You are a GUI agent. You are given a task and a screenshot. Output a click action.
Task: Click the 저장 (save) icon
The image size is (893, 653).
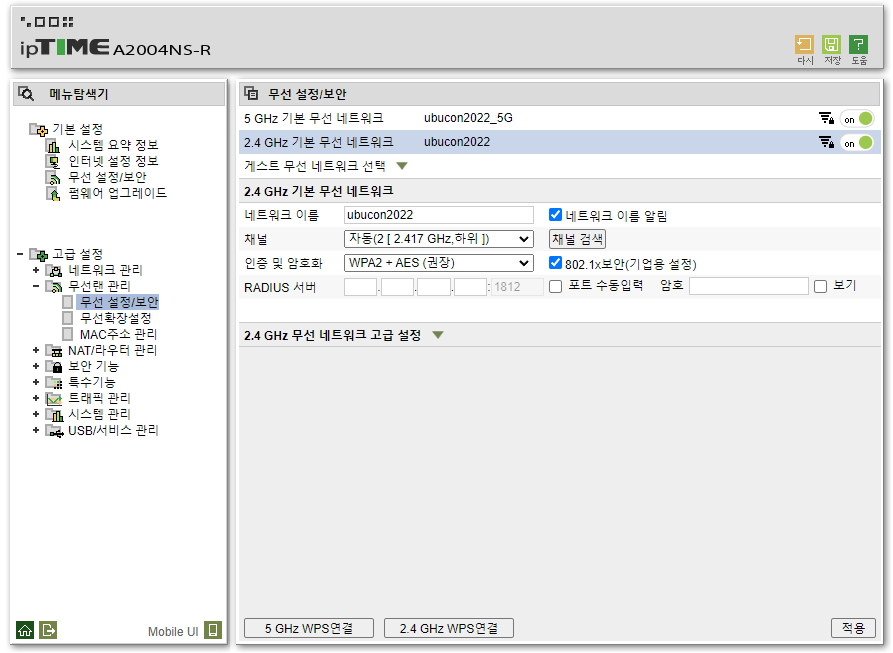[x=831, y=45]
